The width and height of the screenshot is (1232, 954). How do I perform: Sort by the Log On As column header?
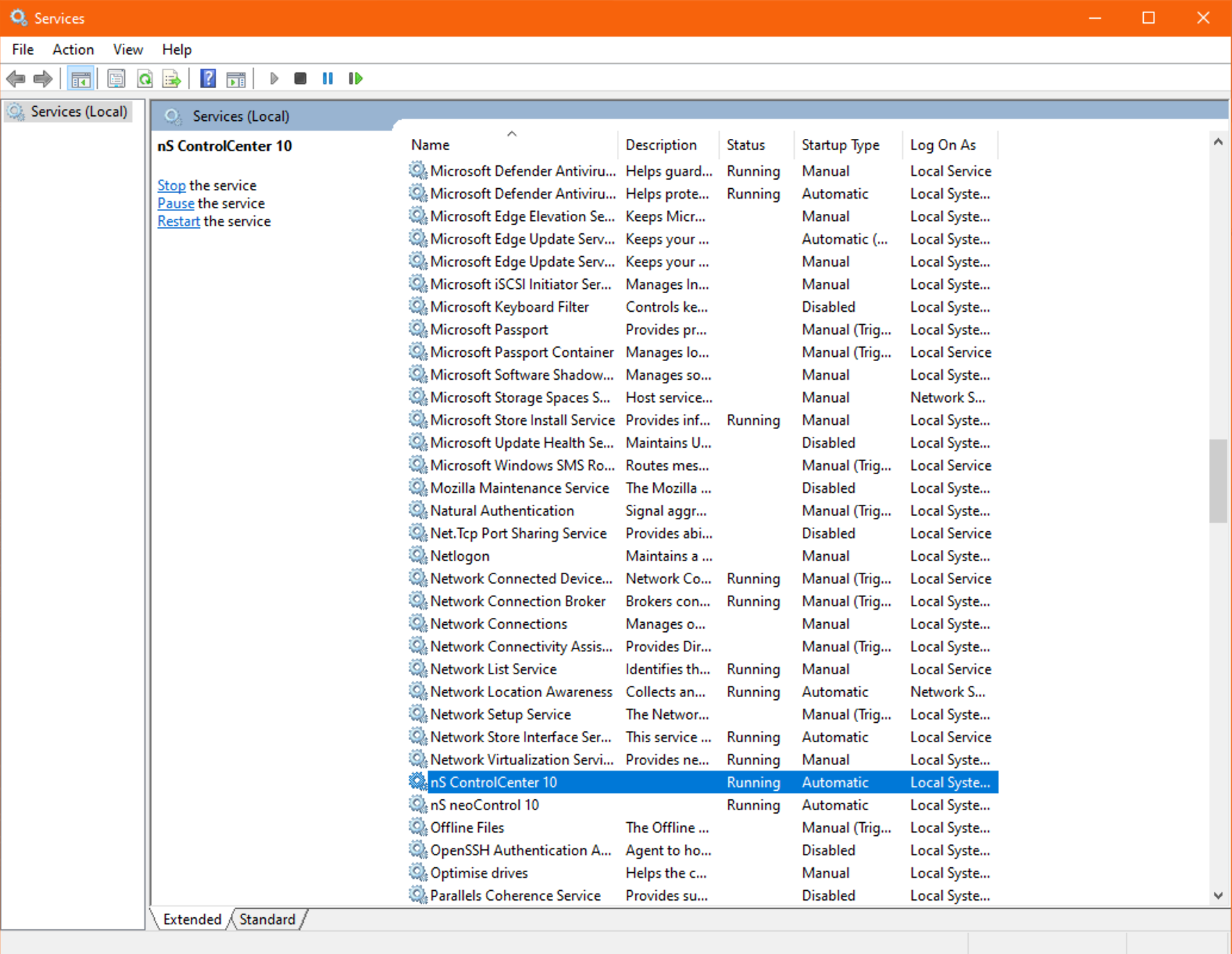(950, 144)
